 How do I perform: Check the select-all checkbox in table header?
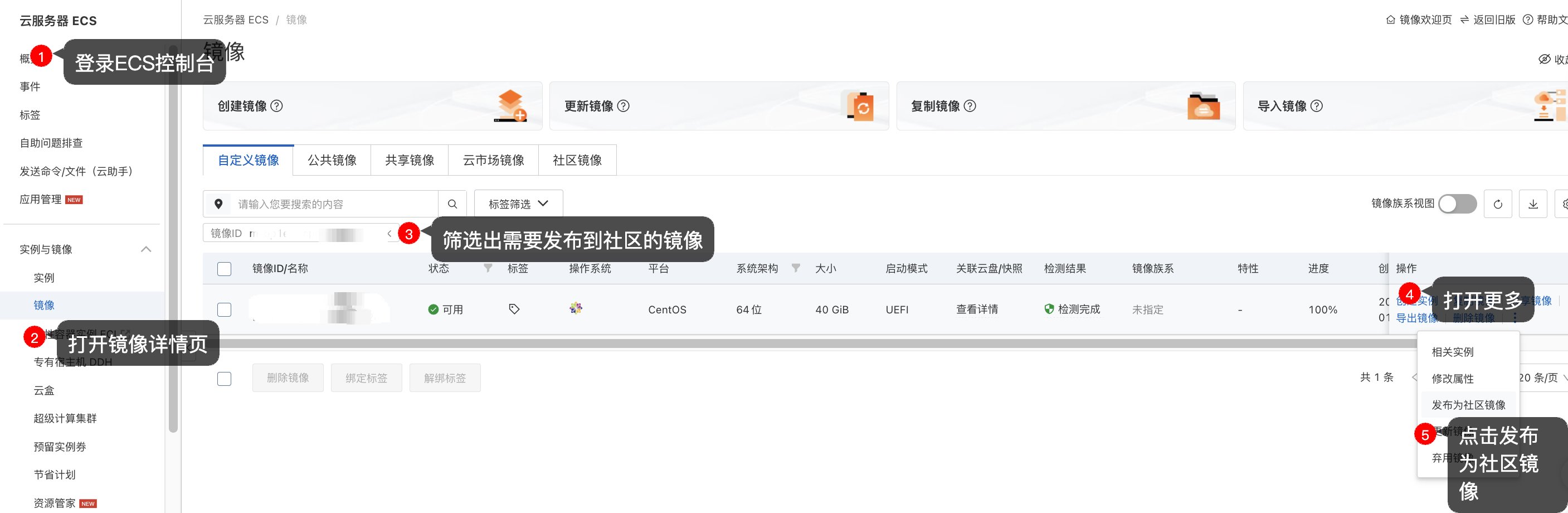(x=224, y=269)
